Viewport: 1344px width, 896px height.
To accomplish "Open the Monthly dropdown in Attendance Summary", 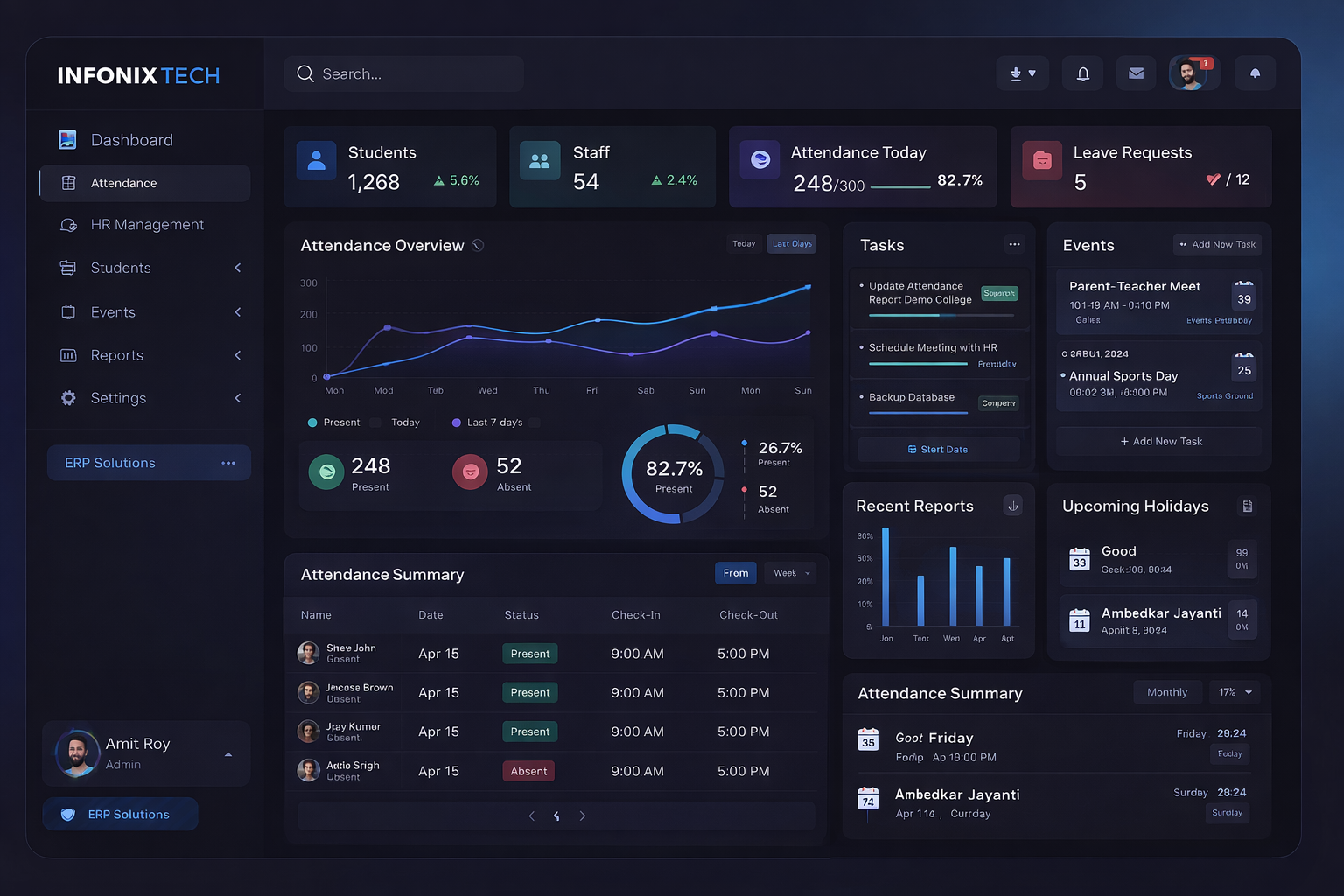I will (x=1167, y=692).
